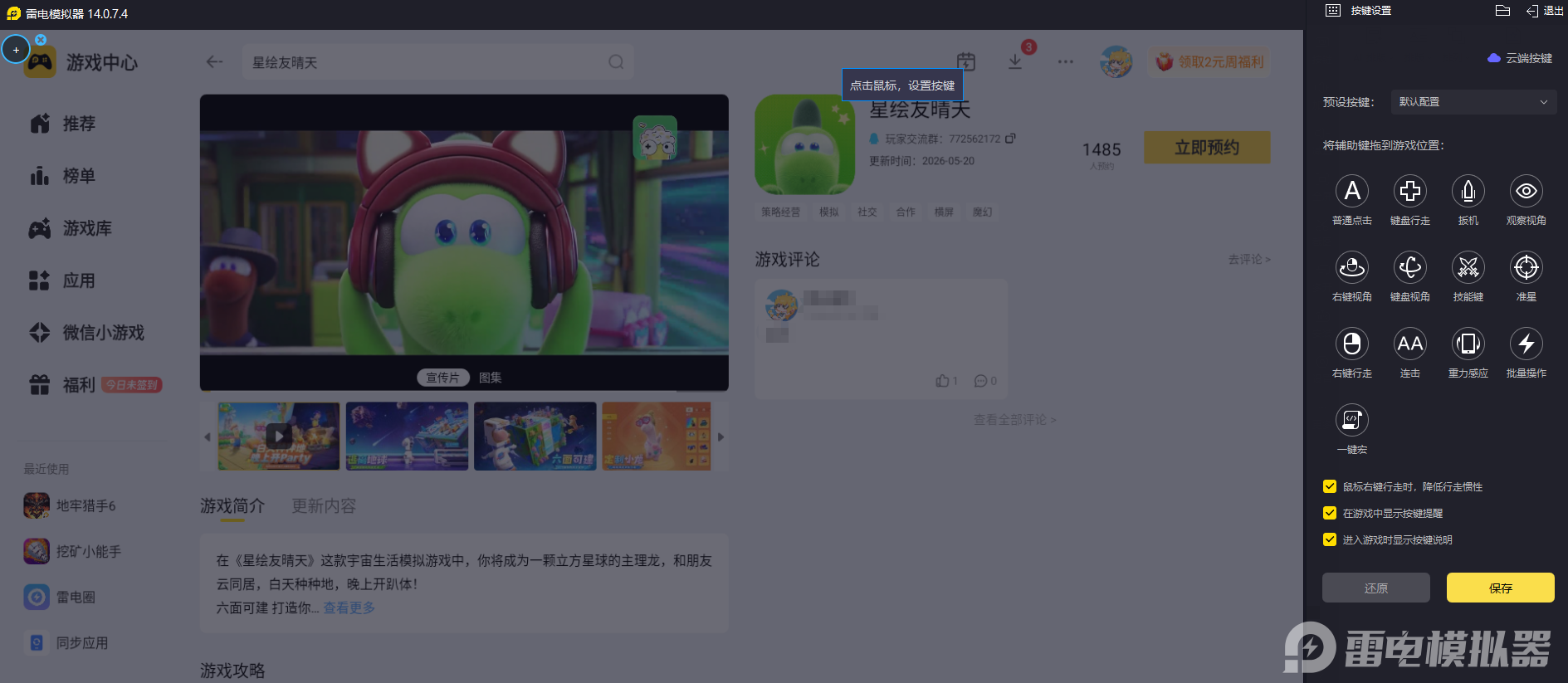
Task: Open 应用 in the sidebar
Action: [63, 281]
